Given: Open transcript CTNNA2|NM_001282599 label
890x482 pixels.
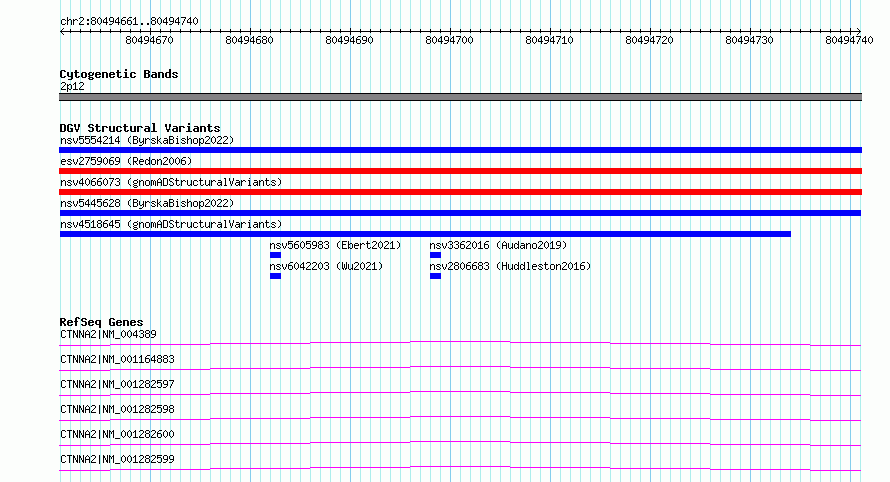Looking at the screenshot, I should click(x=117, y=459).
